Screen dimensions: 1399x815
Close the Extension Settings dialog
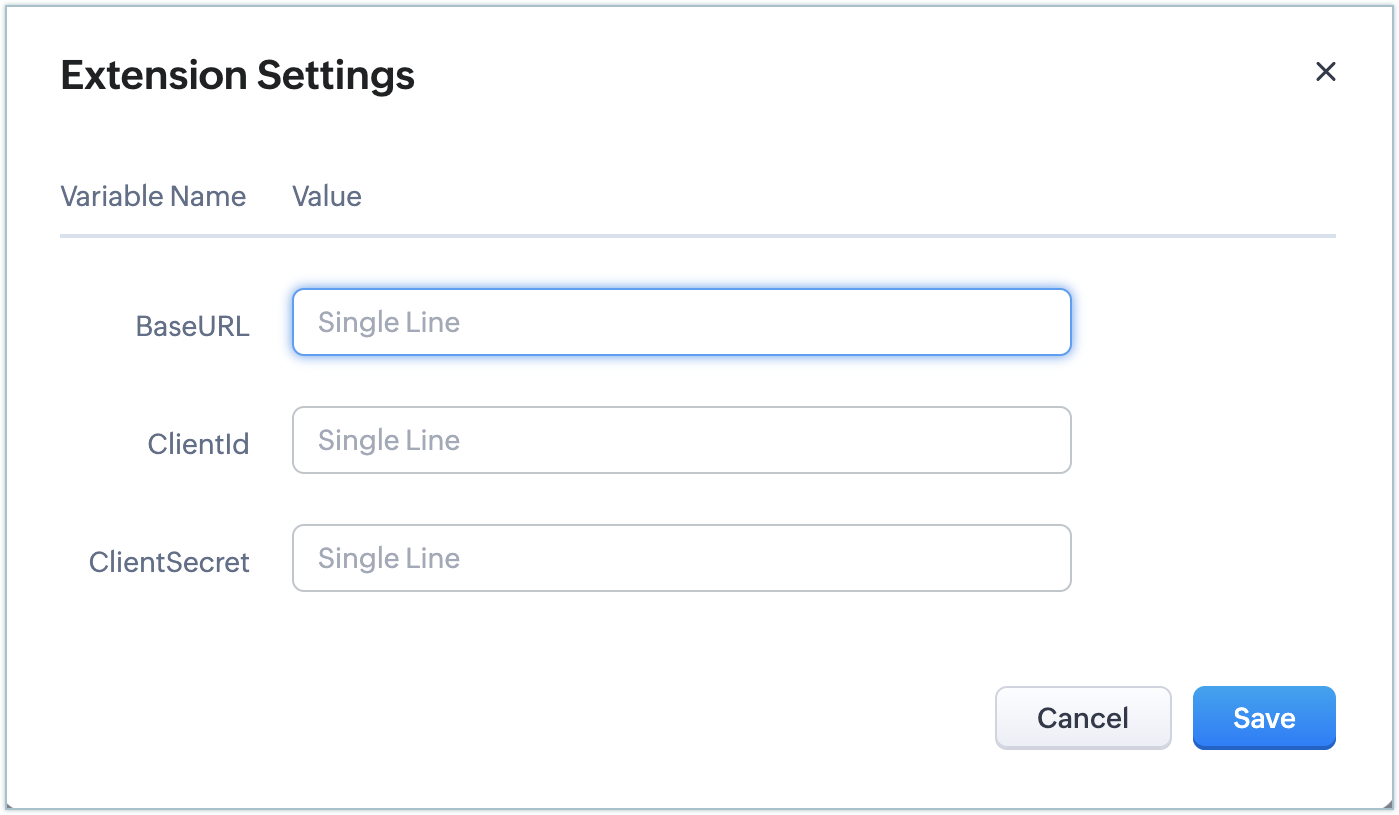pos(1325,72)
